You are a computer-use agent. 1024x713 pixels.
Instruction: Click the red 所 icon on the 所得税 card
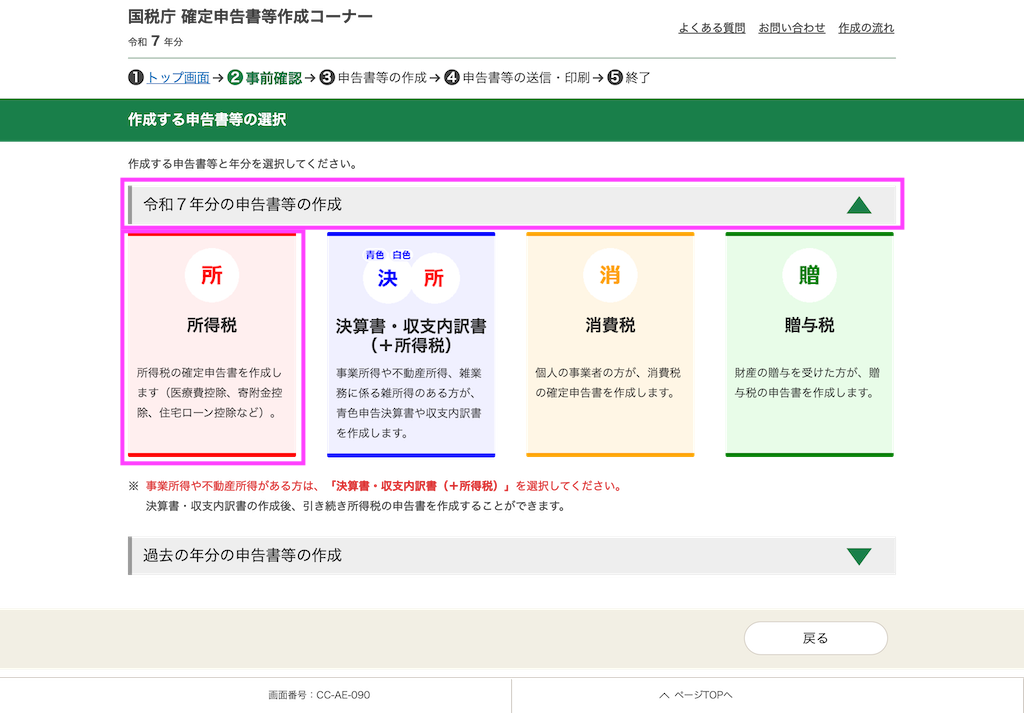coord(212,276)
